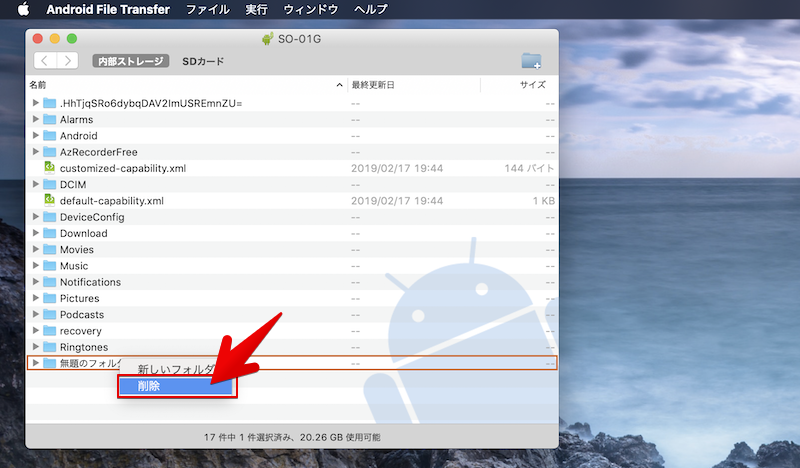Screen dimensions: 800x468
Task: Open the Apple menu icon
Action: tap(22, 9)
